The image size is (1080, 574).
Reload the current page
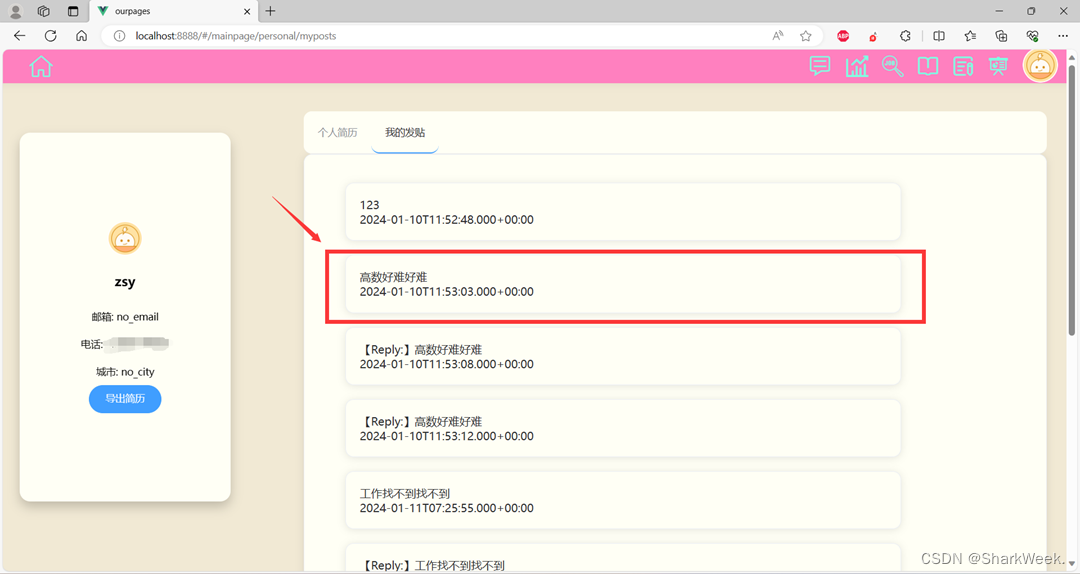tap(50, 36)
